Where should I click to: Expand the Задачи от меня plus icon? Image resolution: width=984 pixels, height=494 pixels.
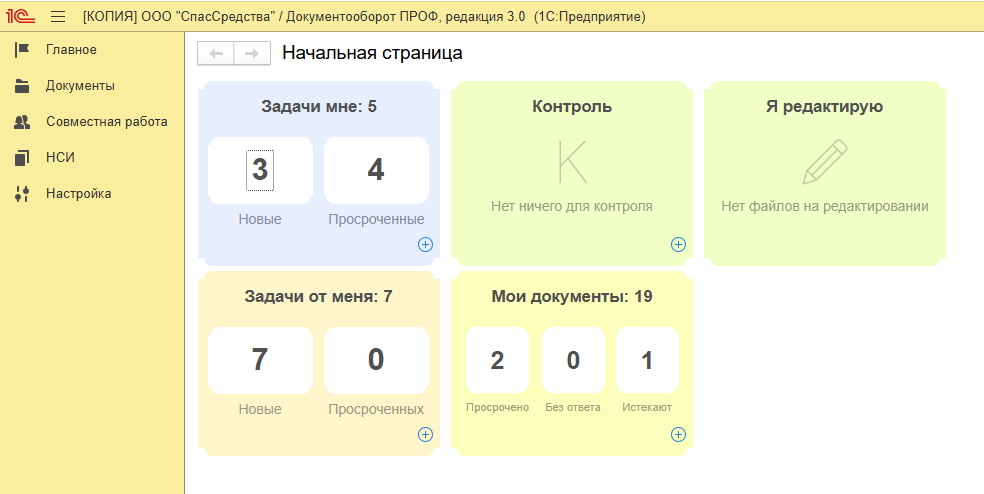(425, 434)
